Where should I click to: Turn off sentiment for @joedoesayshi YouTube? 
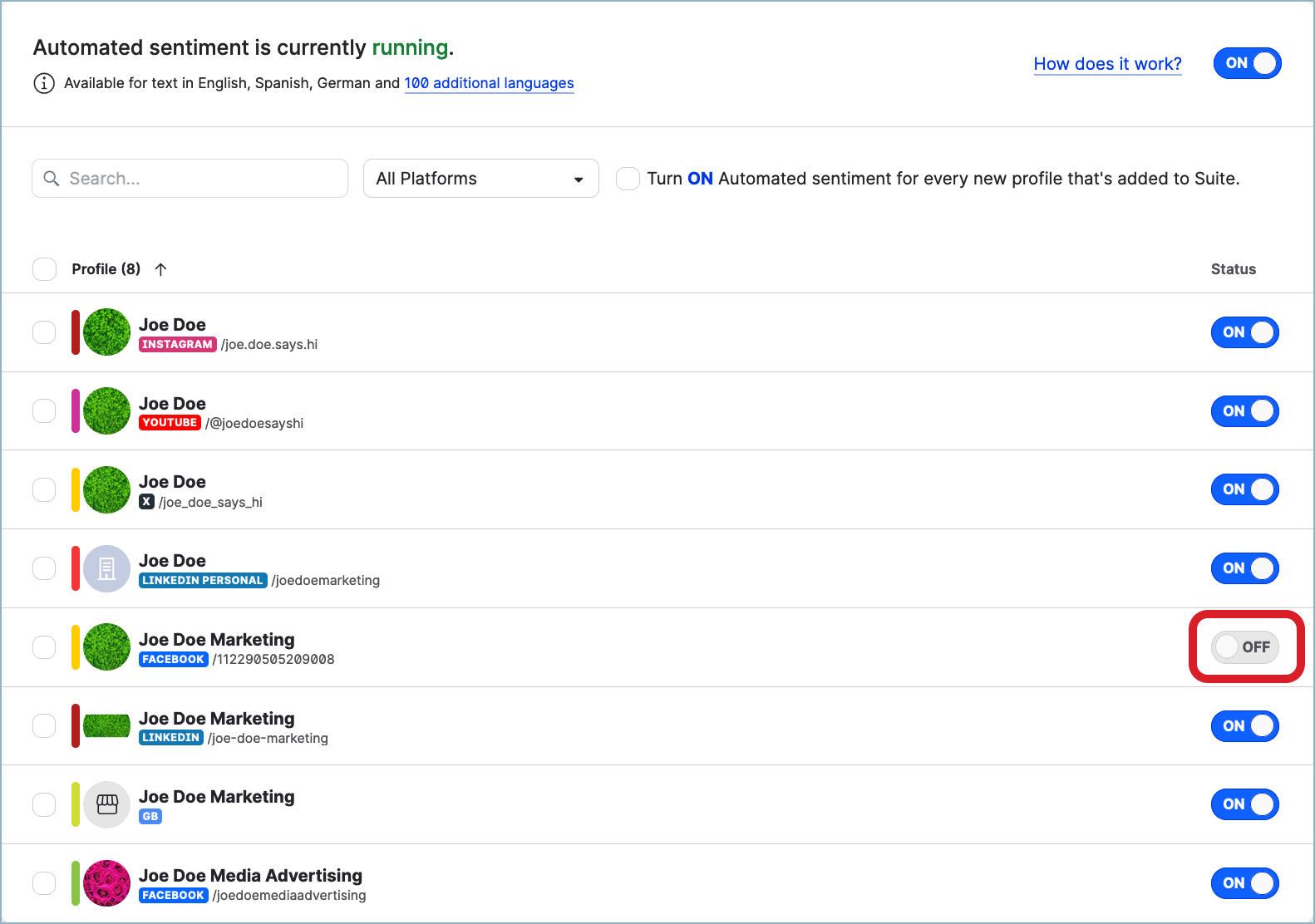click(1245, 411)
